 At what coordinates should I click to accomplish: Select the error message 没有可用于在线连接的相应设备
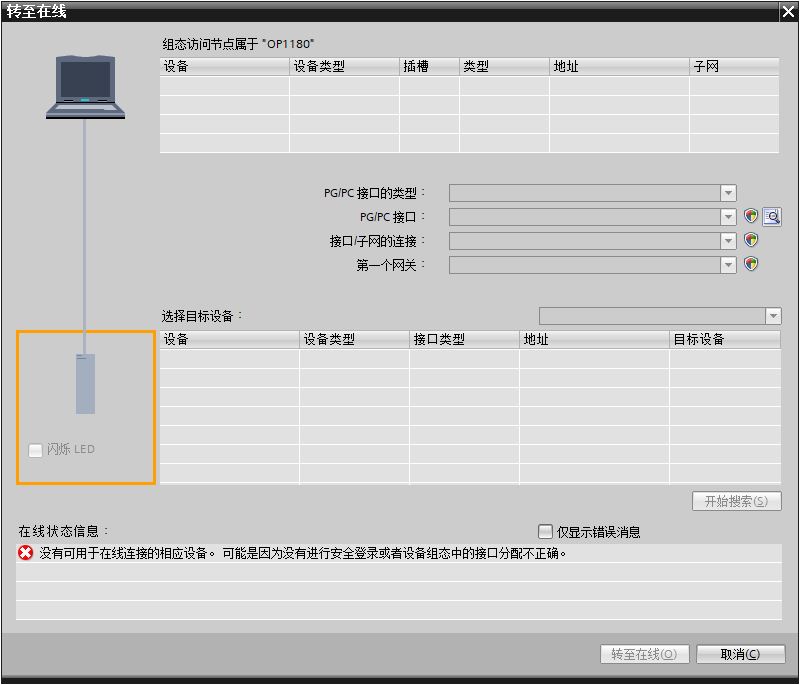(399, 553)
